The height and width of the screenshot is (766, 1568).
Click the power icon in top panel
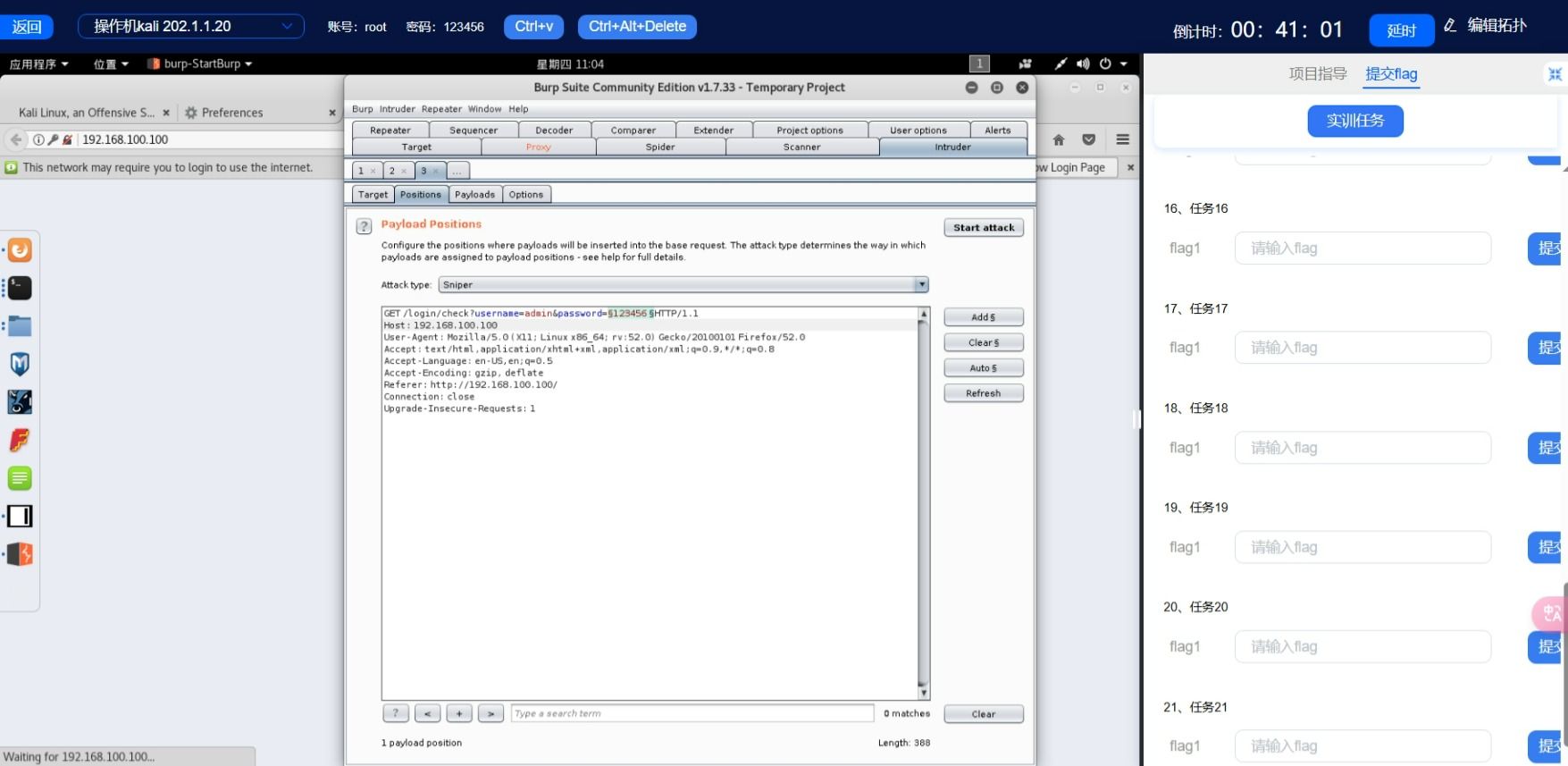point(1105,63)
